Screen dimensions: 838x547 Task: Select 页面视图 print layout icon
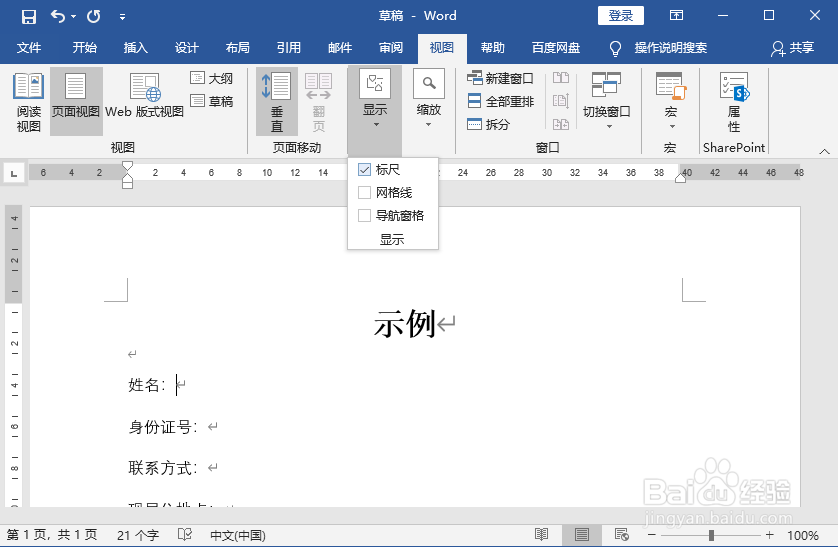pos(76,101)
